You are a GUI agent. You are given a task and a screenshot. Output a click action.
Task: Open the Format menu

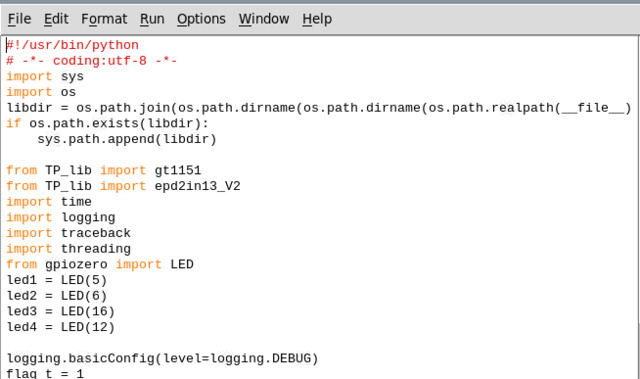(x=104, y=19)
